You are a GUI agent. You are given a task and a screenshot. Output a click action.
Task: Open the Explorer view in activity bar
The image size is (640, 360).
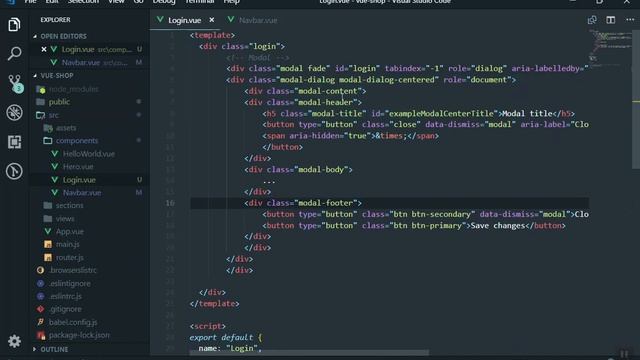[14, 24]
